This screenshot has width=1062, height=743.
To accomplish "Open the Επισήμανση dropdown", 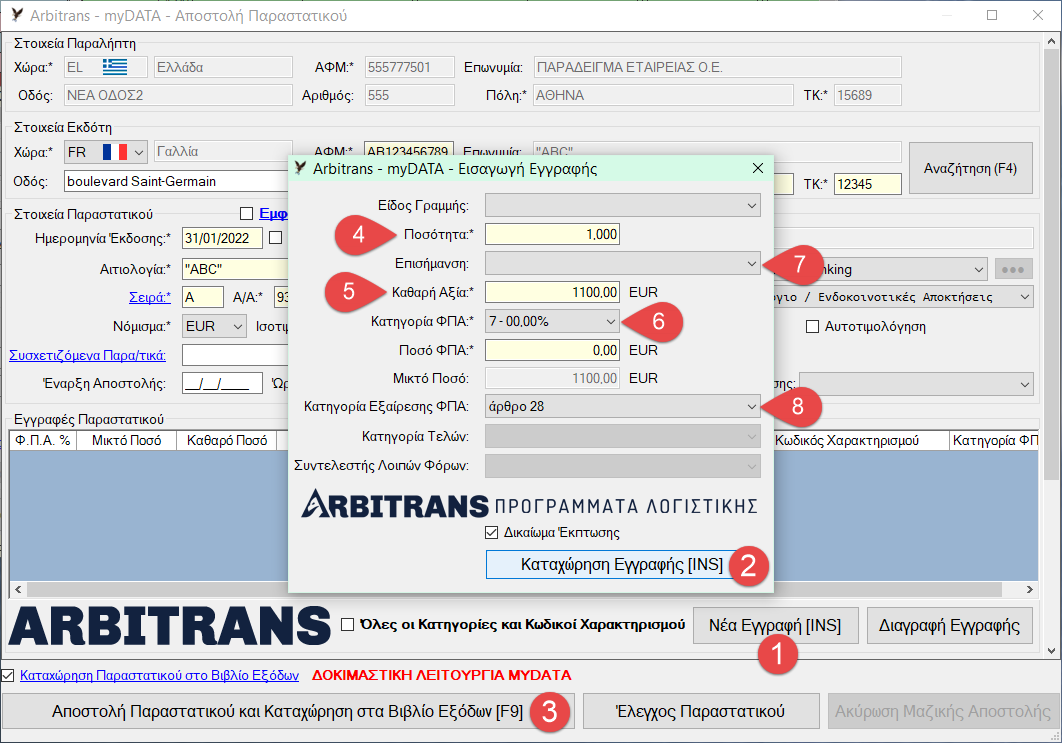I will [x=622, y=263].
